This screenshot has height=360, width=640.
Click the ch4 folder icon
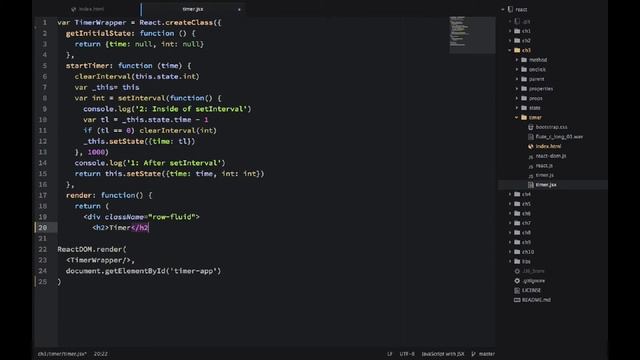coord(517,194)
